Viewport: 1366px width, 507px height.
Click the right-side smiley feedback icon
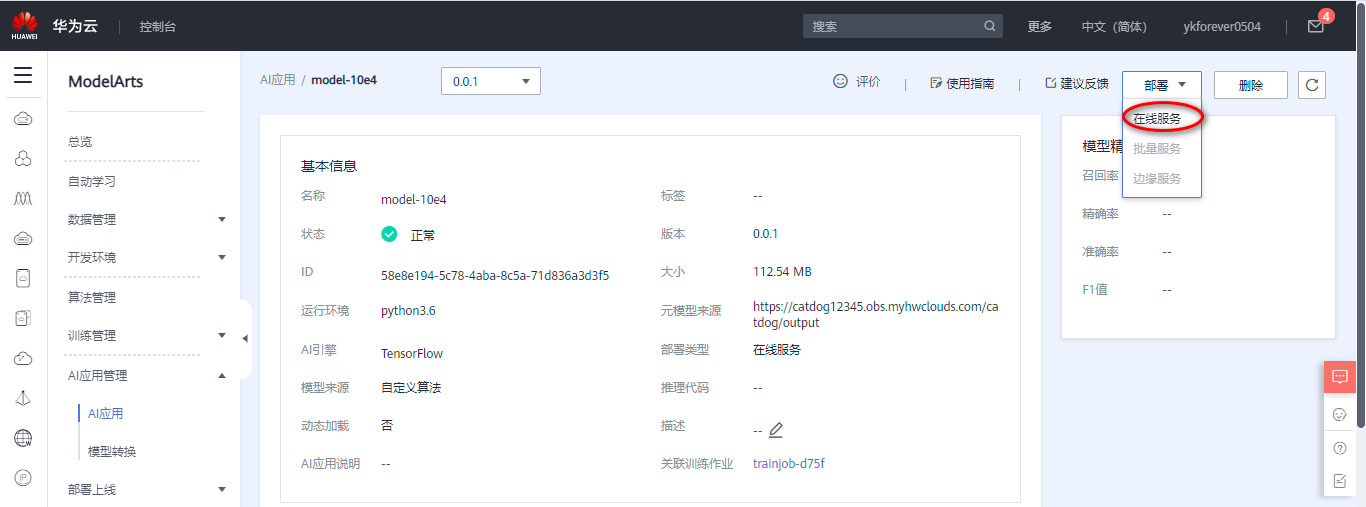[x=1340, y=414]
